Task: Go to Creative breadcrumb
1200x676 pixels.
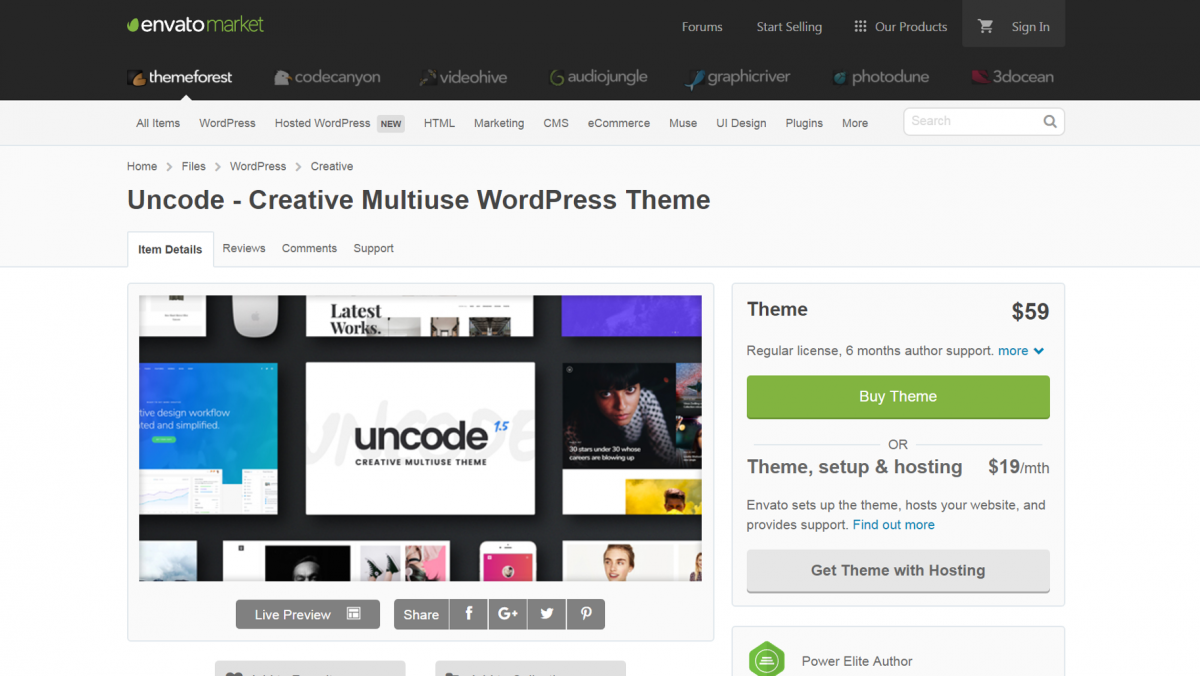Action: click(332, 166)
